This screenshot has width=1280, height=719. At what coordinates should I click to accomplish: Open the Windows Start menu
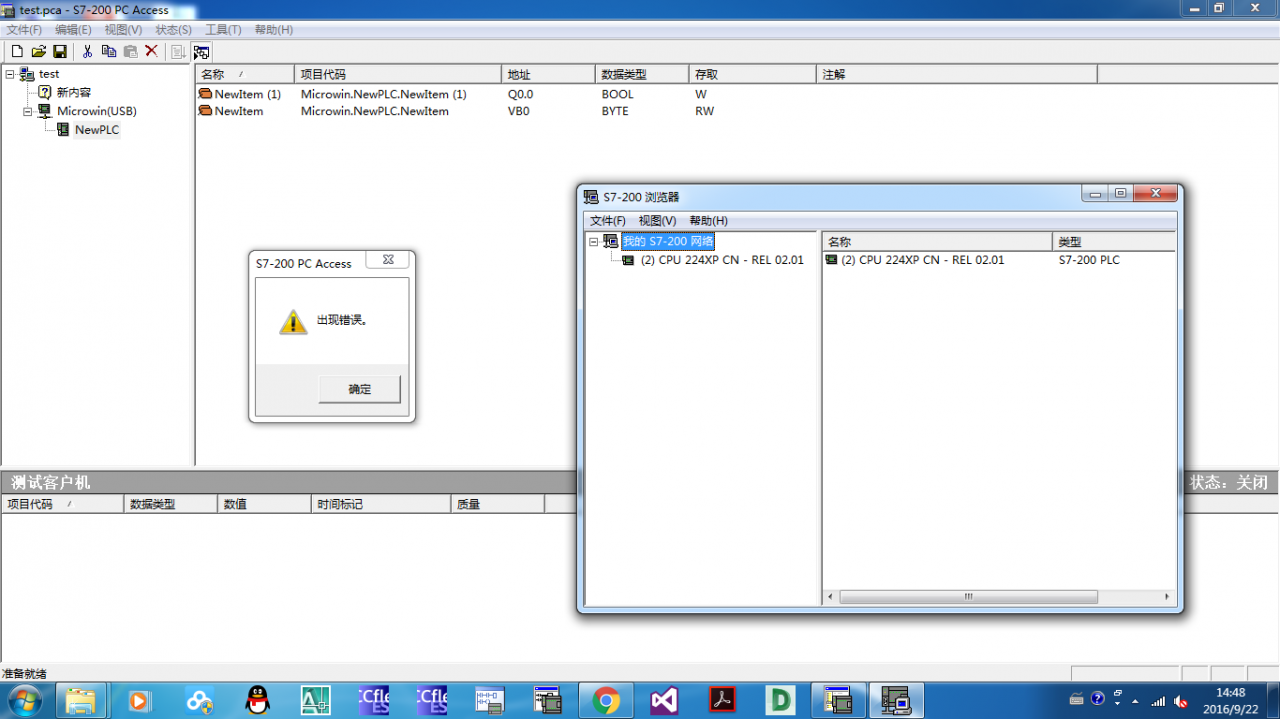(x=24, y=700)
